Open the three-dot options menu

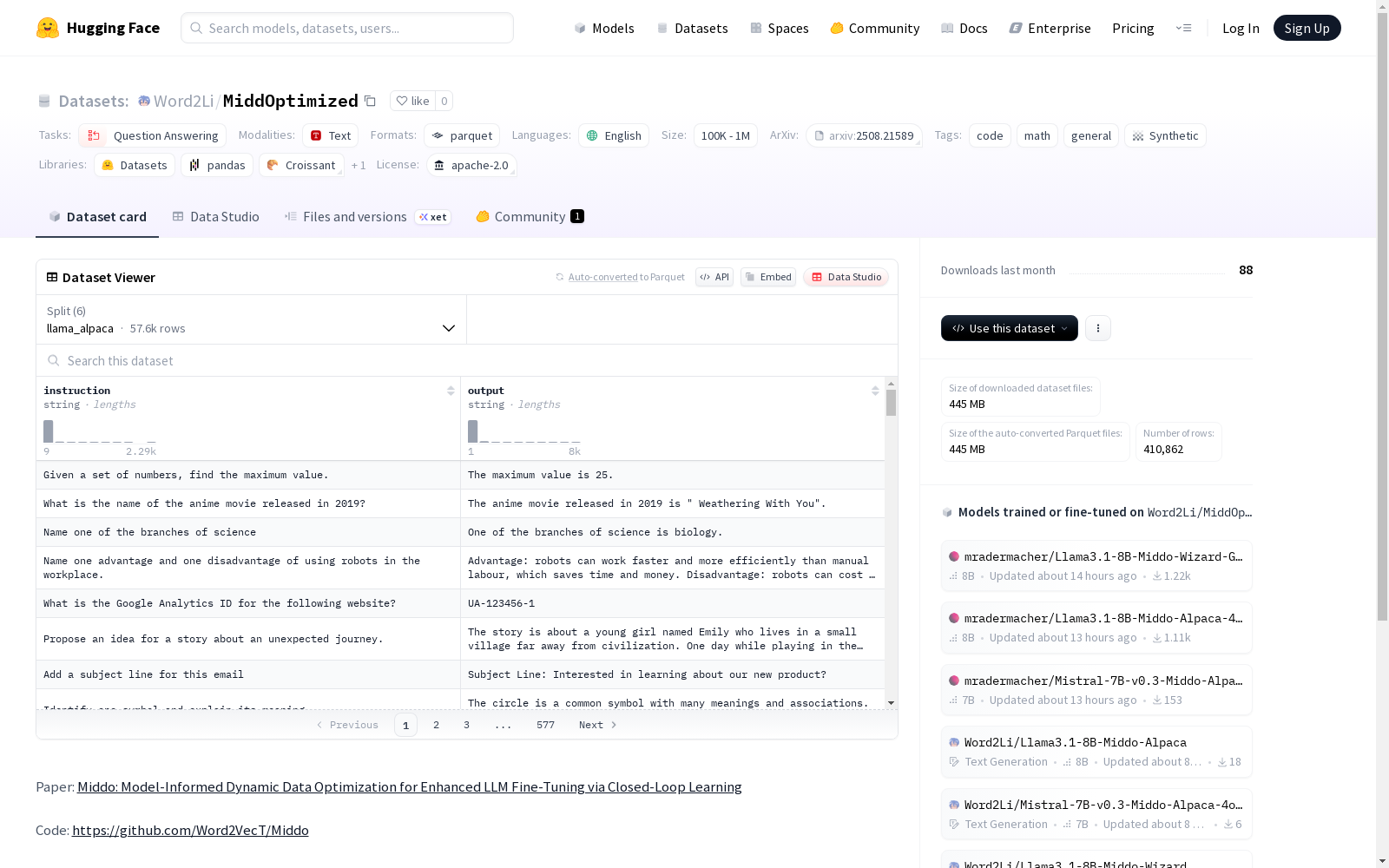[x=1098, y=328]
